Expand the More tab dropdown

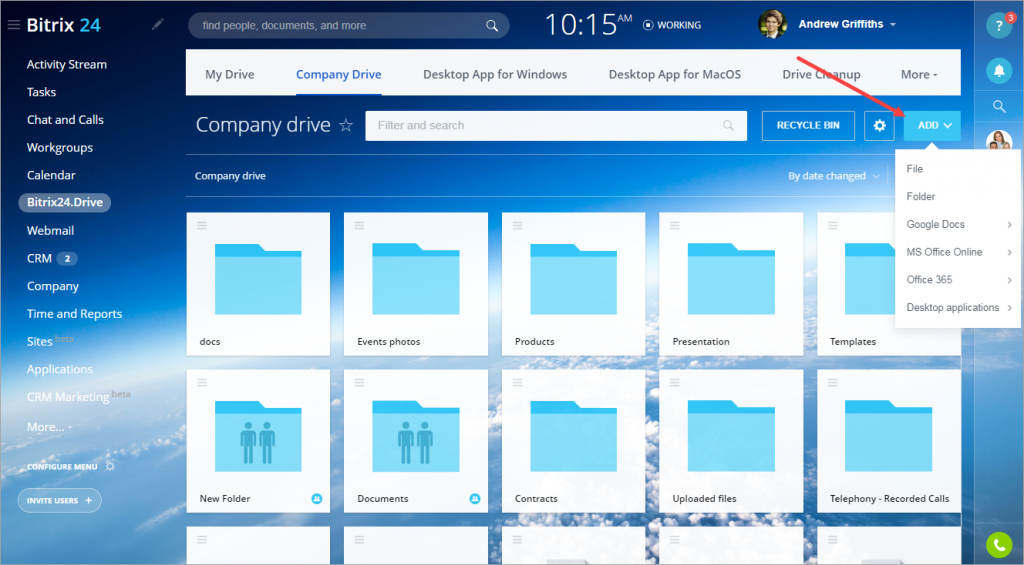coord(919,74)
